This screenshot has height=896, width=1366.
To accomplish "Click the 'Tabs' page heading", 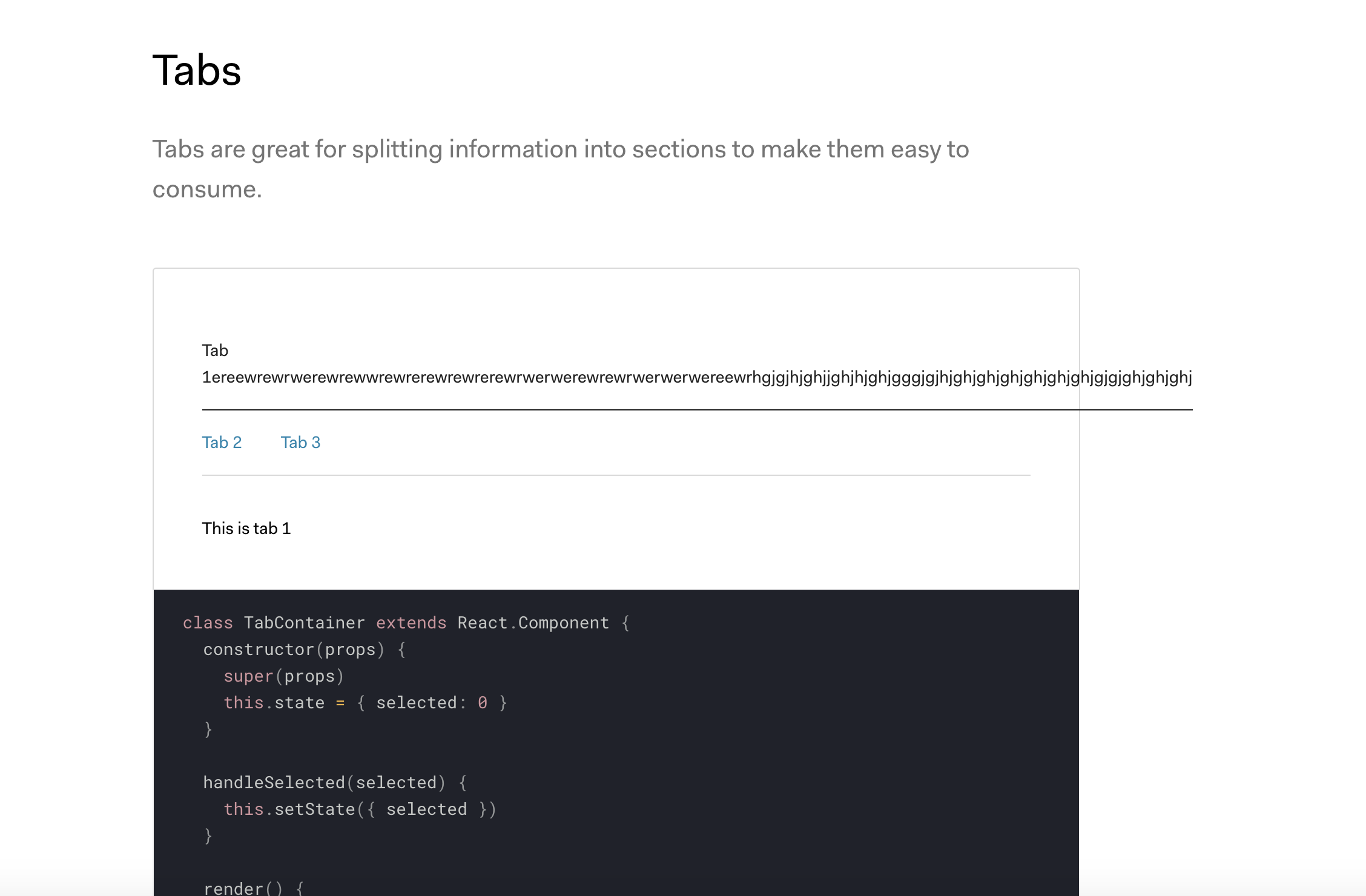I will [196, 71].
